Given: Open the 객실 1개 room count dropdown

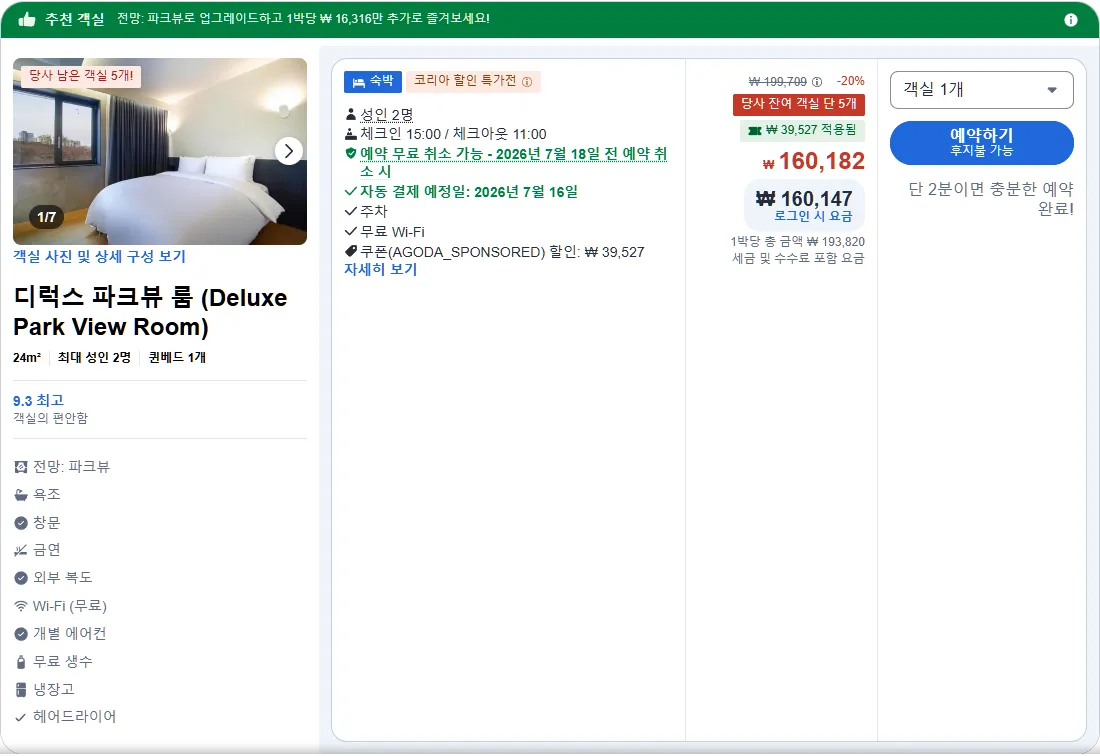Looking at the screenshot, I should pos(981,90).
